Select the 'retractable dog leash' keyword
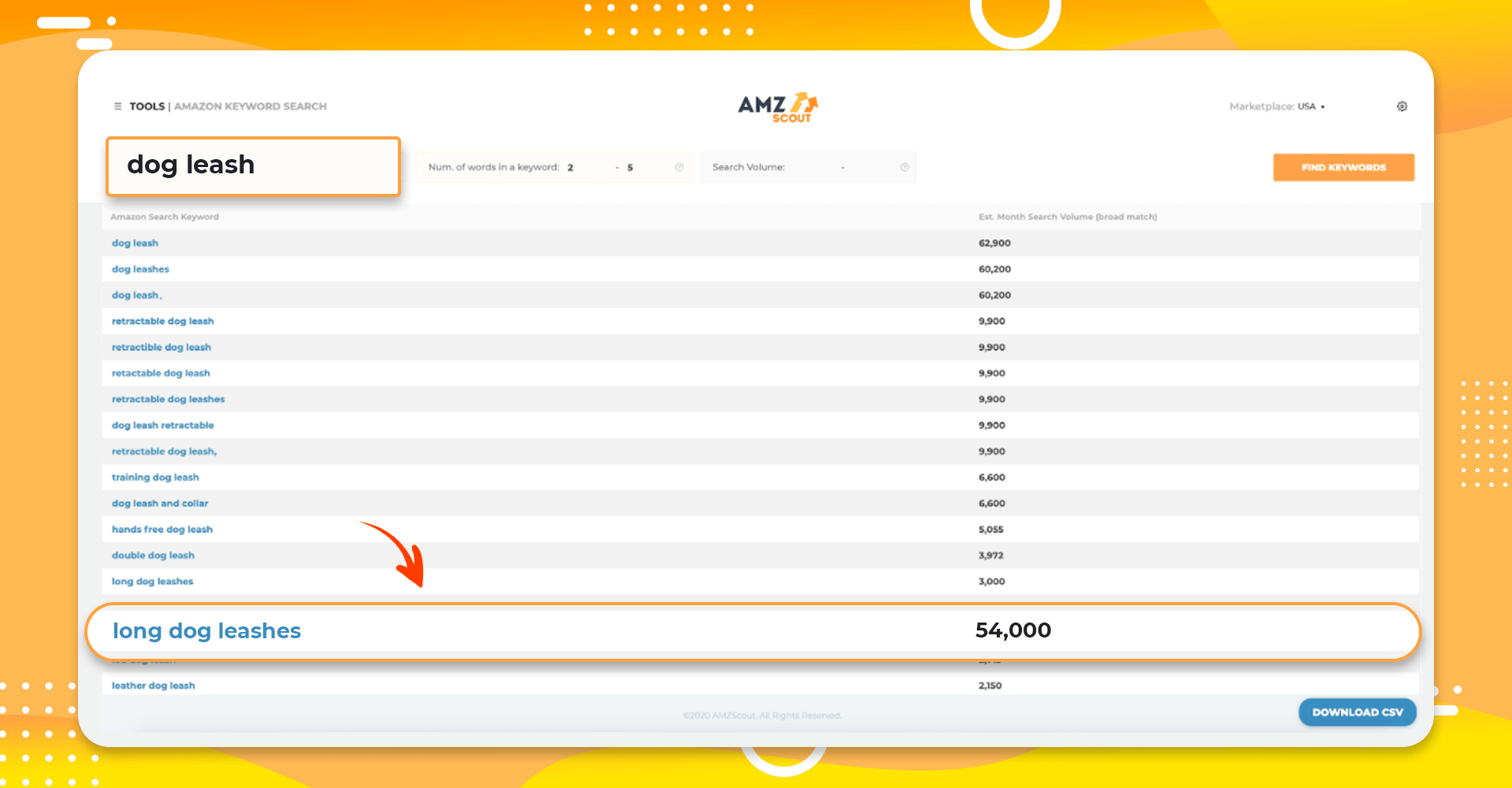1512x788 pixels. 162,321
